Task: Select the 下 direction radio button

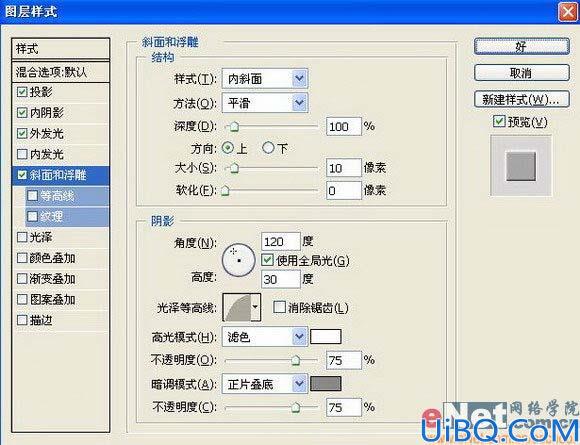Action: click(x=268, y=148)
